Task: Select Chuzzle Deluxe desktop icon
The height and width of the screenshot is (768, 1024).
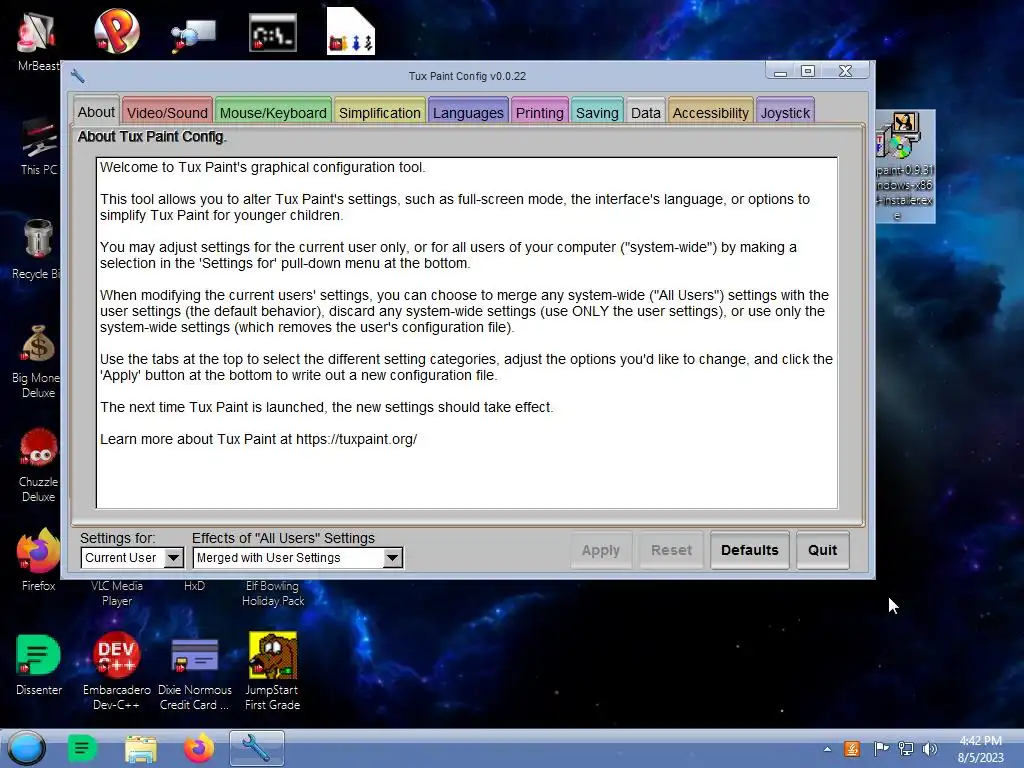Action: pos(38,466)
